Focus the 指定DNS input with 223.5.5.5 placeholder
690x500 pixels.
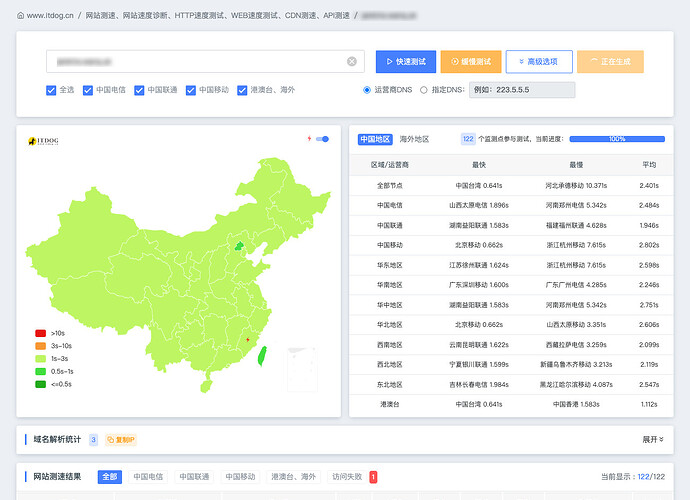[522, 90]
